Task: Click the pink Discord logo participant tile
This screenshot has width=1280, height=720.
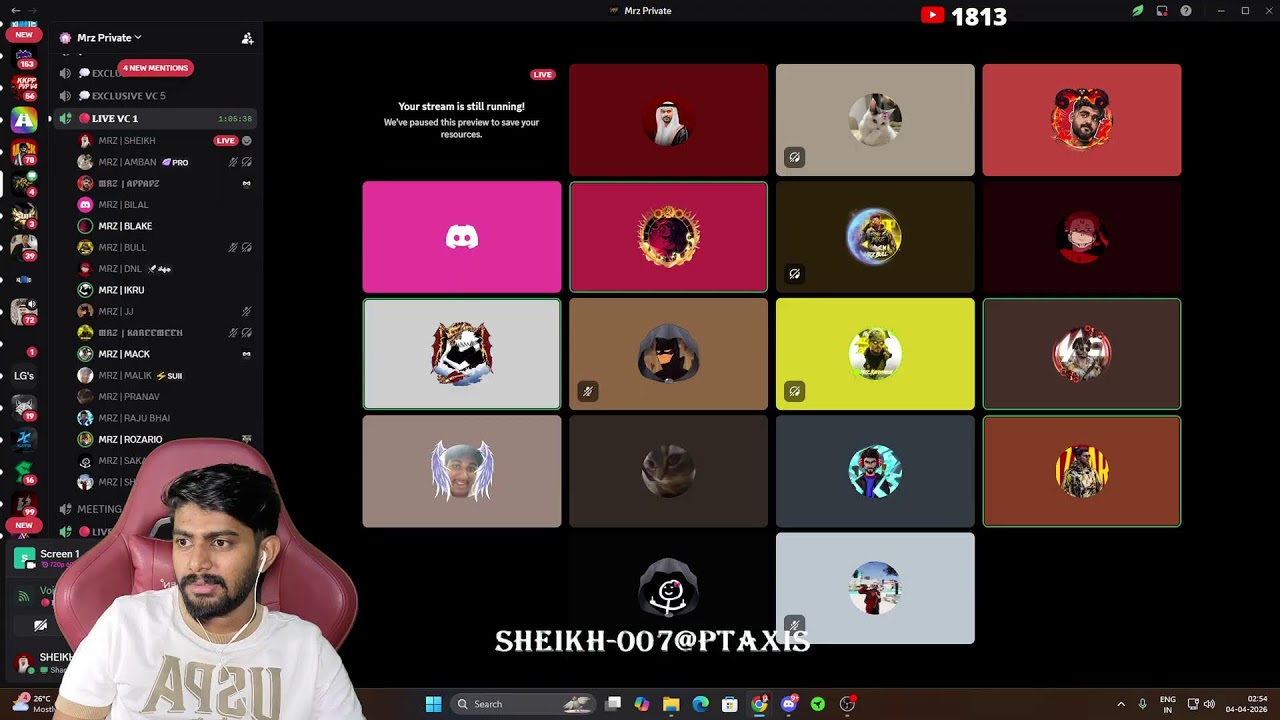Action: [462, 237]
